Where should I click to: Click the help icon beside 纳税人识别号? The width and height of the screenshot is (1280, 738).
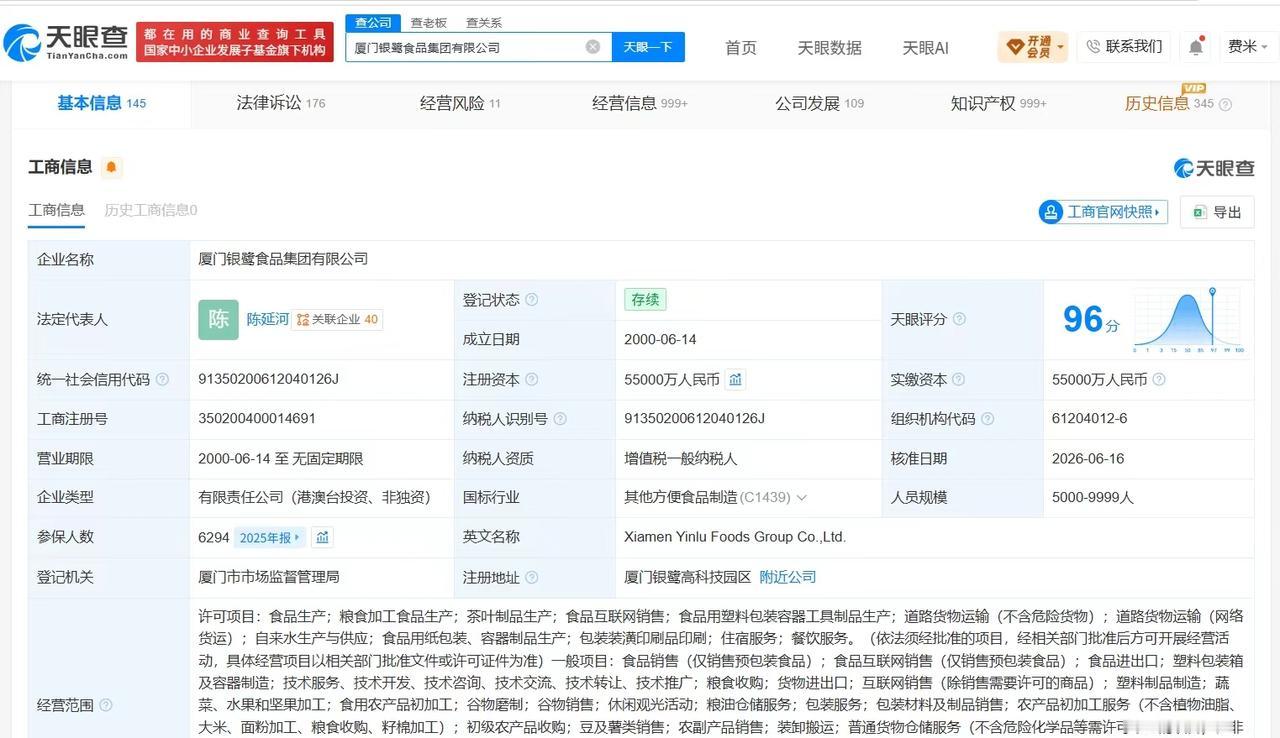pyautogui.click(x=560, y=419)
